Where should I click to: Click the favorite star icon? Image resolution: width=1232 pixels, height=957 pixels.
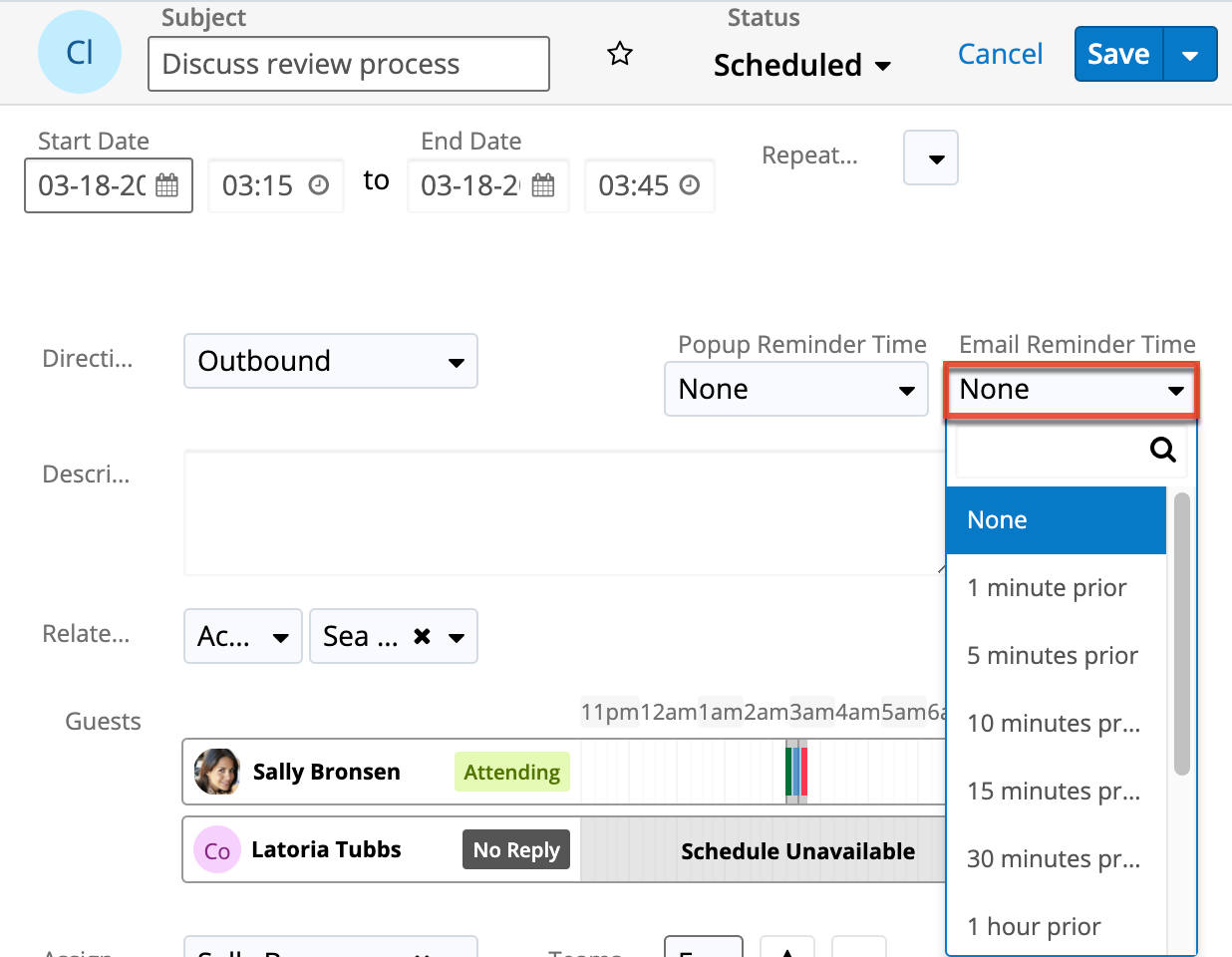[x=620, y=54]
